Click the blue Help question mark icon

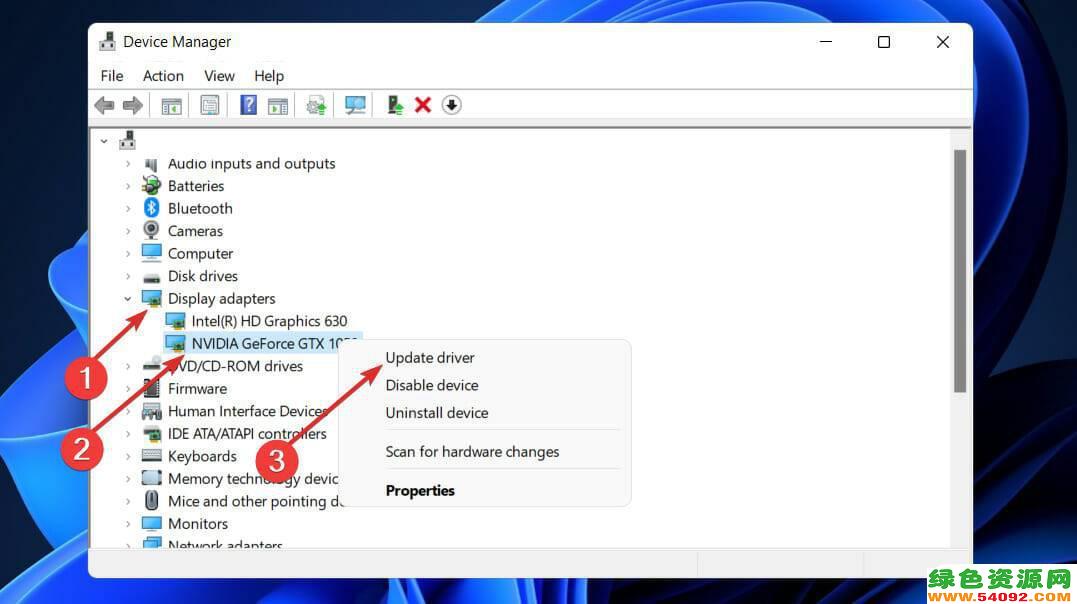pyautogui.click(x=248, y=105)
